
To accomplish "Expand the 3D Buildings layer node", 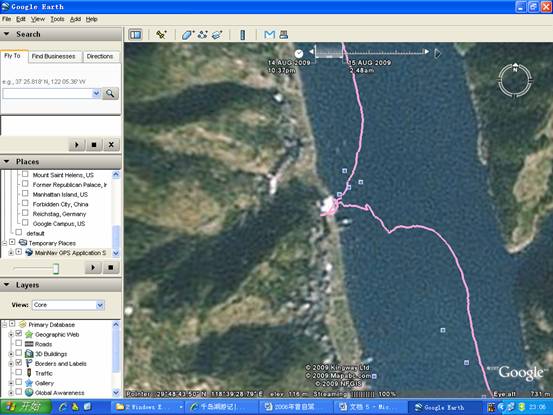I will click(11, 354).
